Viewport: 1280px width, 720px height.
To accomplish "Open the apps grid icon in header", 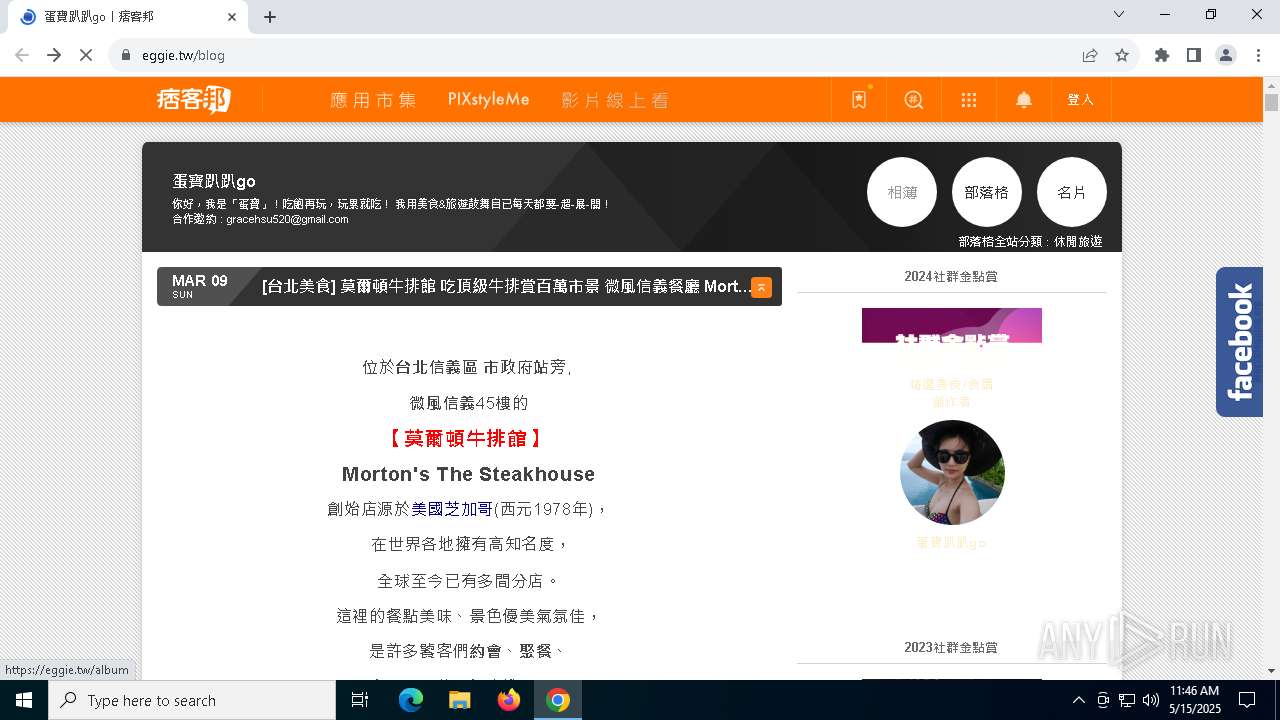I will point(968,100).
